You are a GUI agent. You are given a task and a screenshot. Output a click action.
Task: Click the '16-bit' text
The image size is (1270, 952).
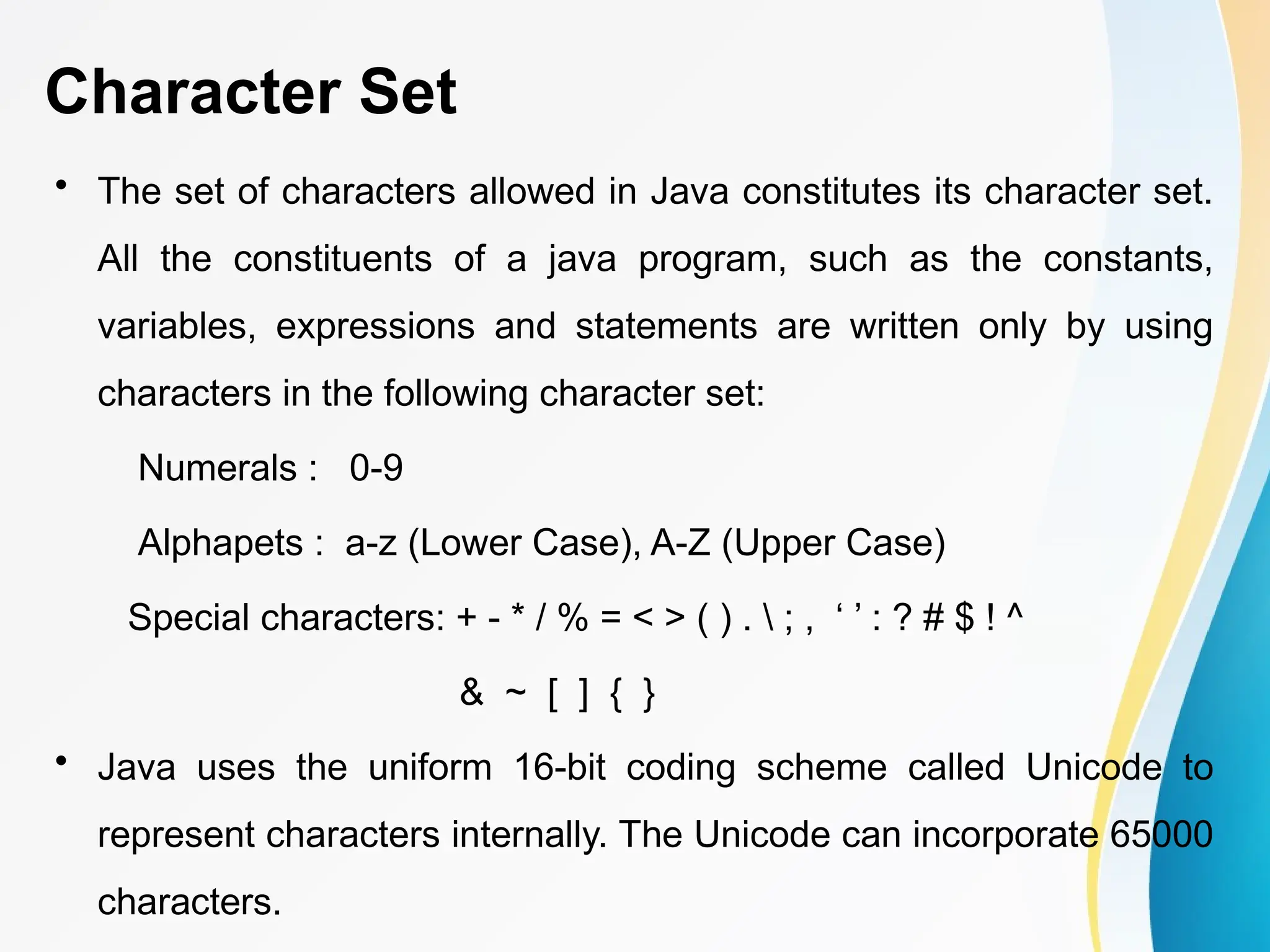(559, 767)
